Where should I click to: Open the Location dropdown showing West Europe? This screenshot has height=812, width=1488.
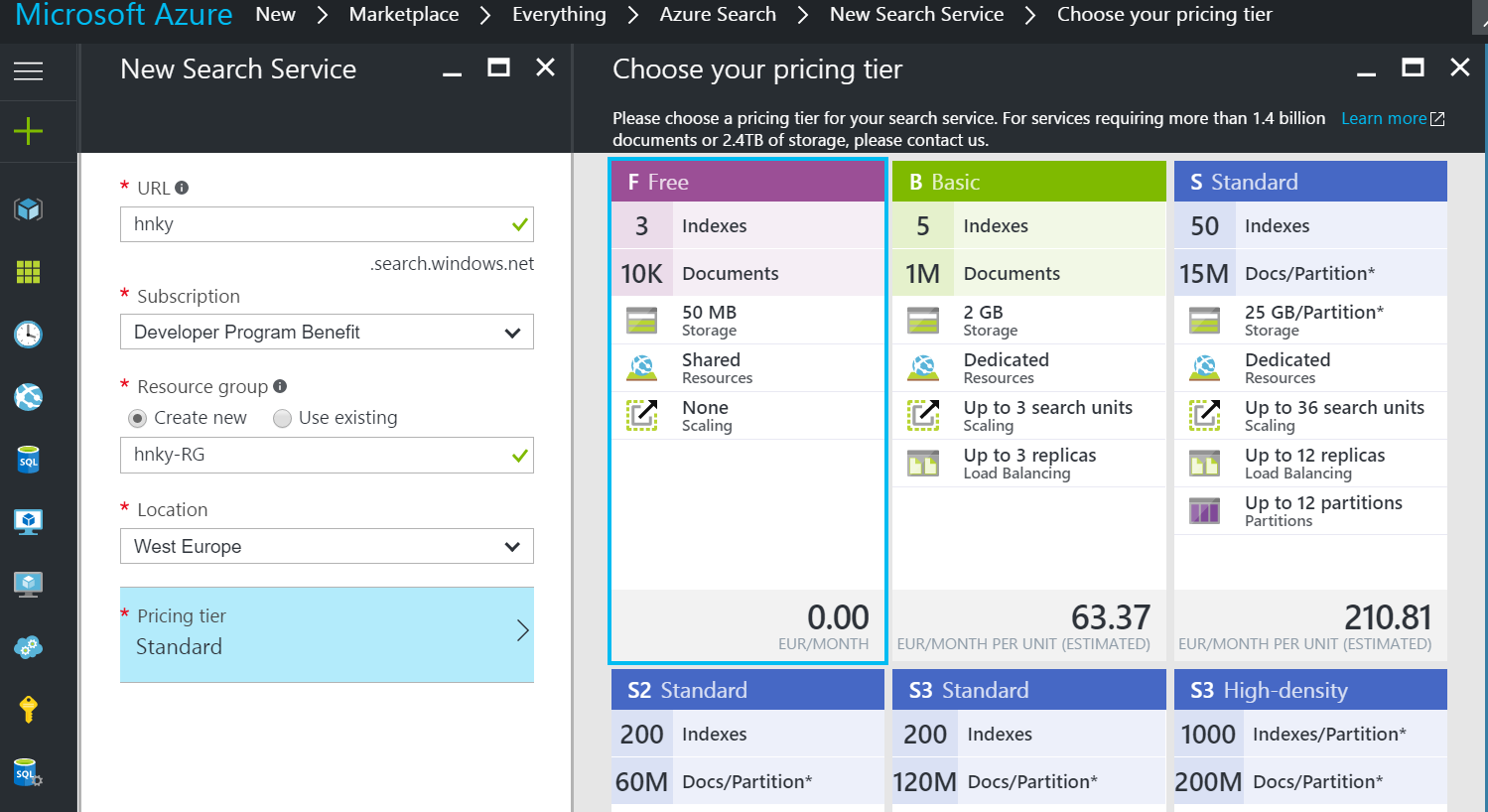[327, 546]
